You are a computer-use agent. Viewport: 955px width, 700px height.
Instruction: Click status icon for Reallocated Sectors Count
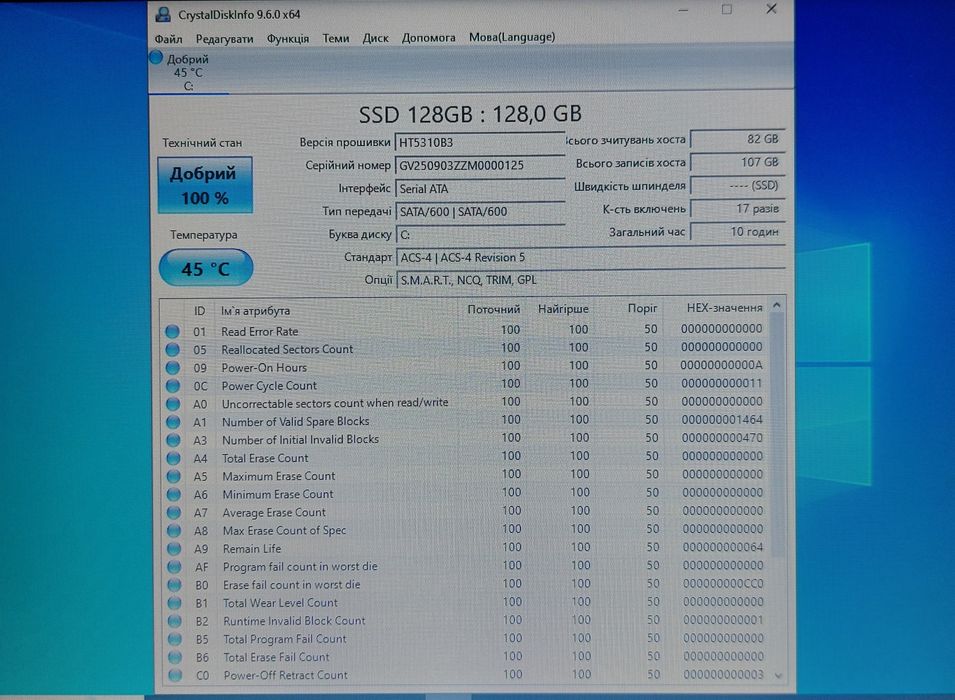pos(172,350)
